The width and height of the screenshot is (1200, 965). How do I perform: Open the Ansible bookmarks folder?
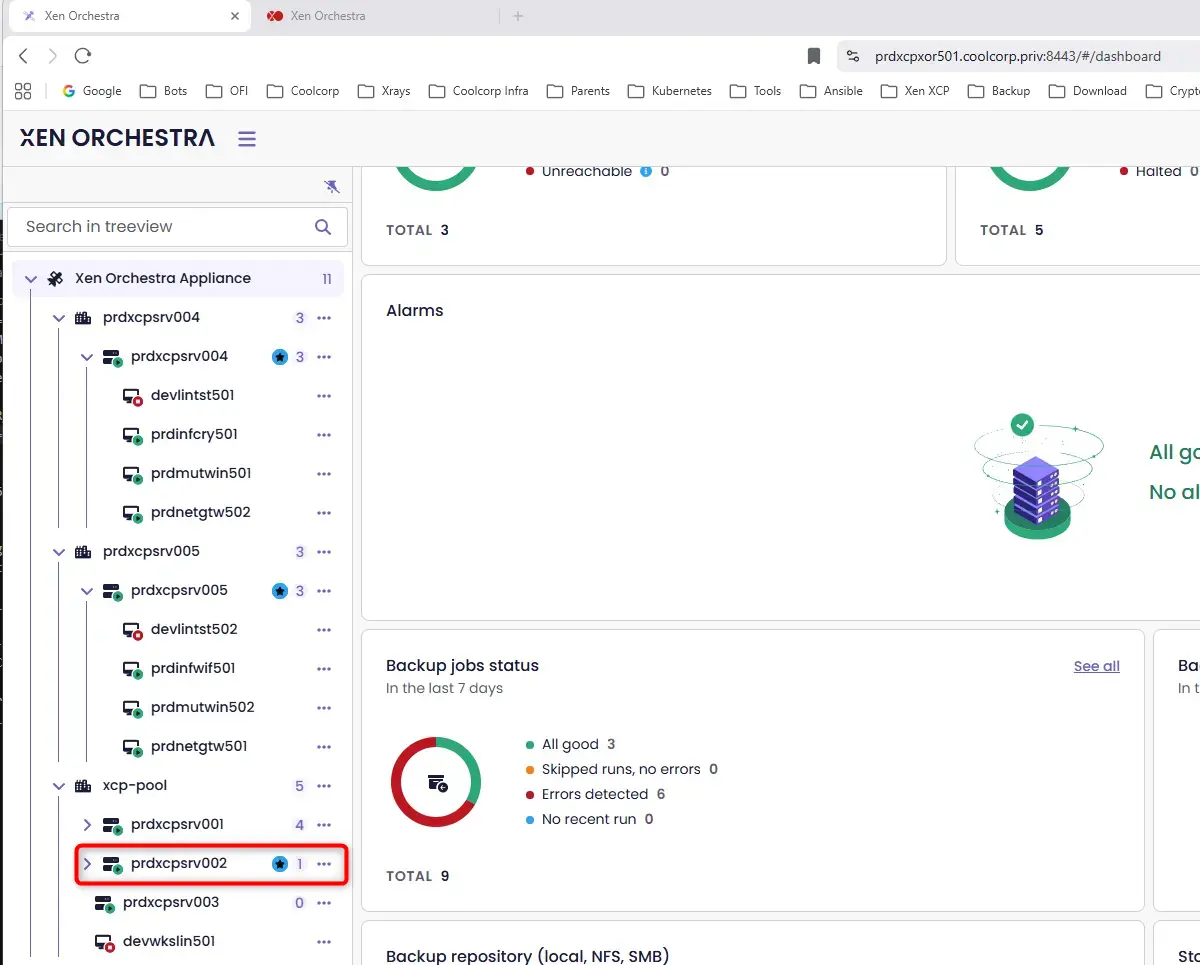coord(832,91)
